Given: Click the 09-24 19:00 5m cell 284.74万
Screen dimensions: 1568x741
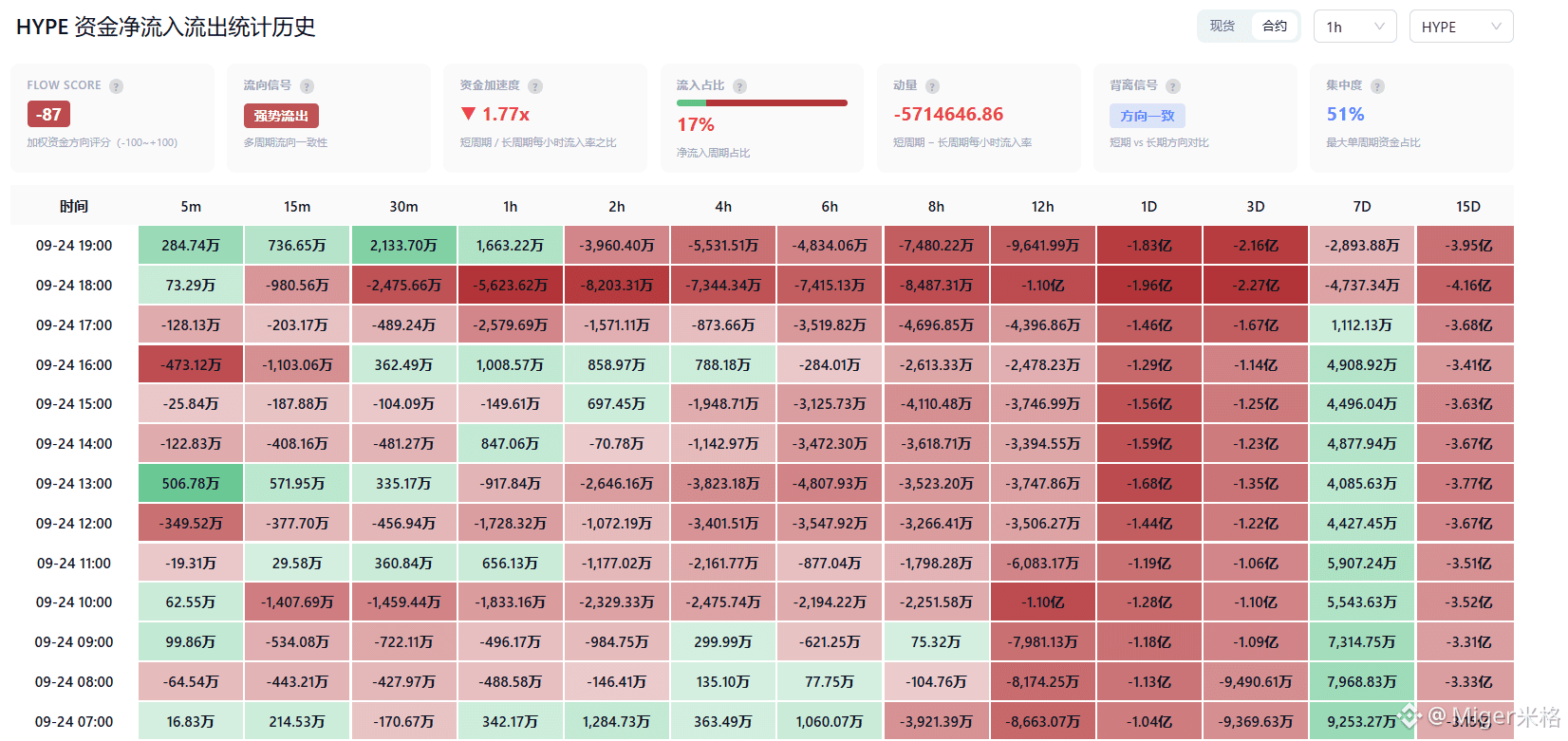Looking at the screenshot, I should [191, 245].
